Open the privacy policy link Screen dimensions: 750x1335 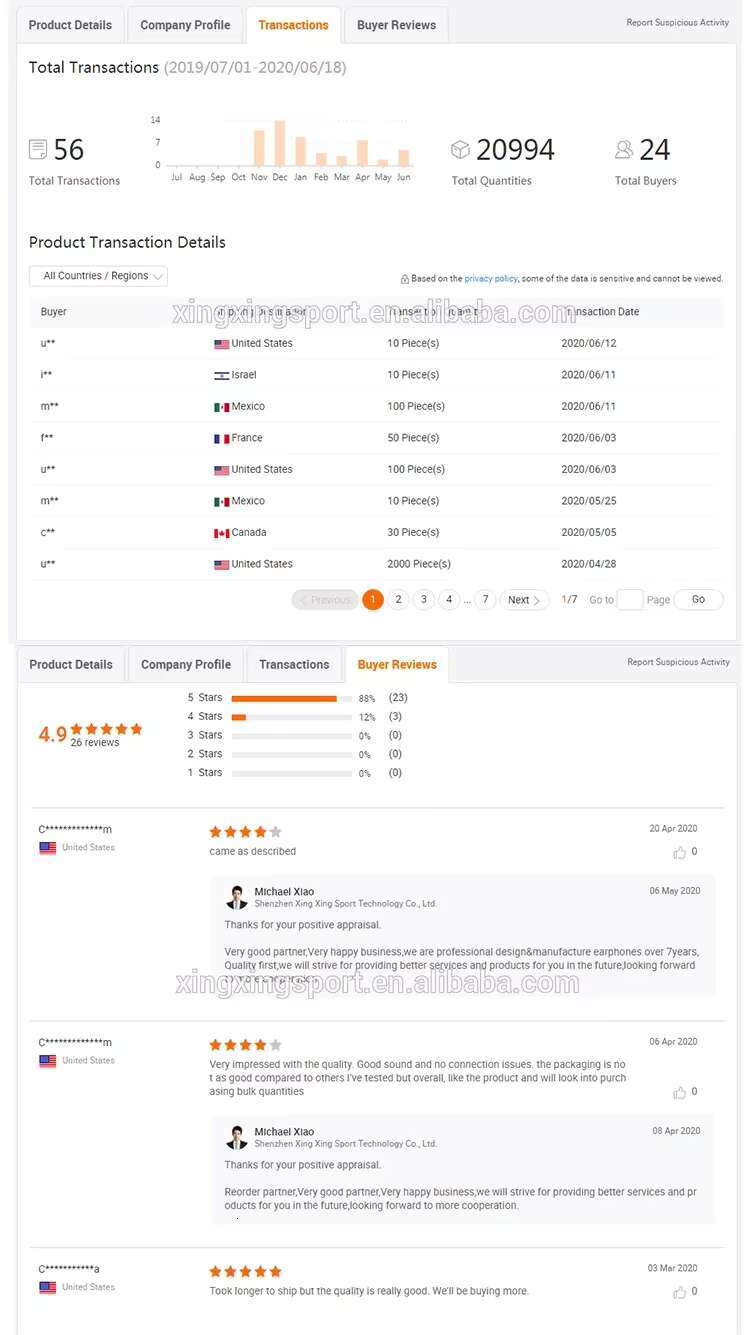point(491,279)
